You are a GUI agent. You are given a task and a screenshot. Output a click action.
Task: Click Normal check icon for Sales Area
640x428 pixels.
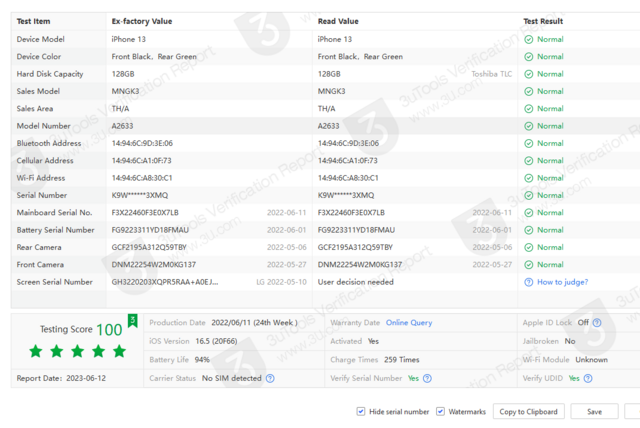(529, 109)
